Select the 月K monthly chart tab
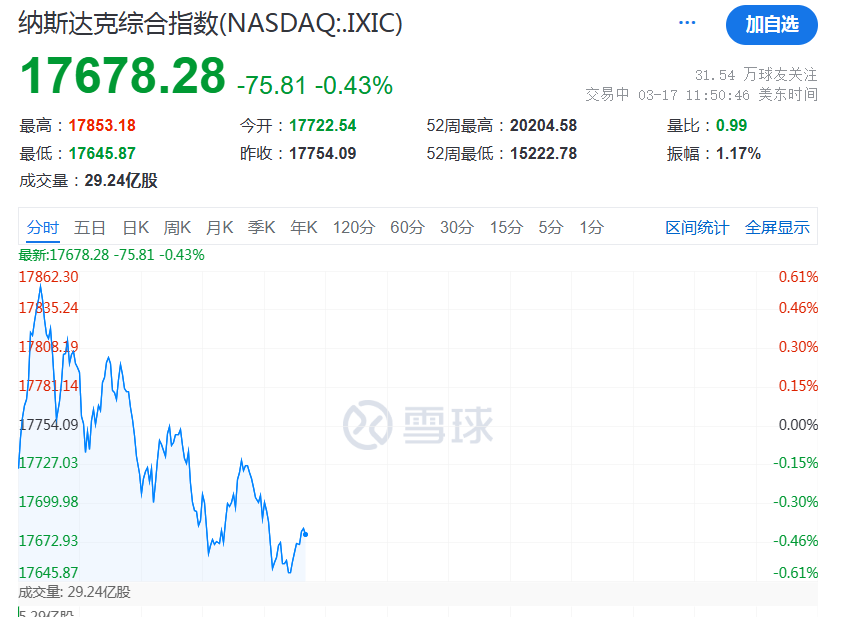The image size is (843, 617). click(219, 228)
